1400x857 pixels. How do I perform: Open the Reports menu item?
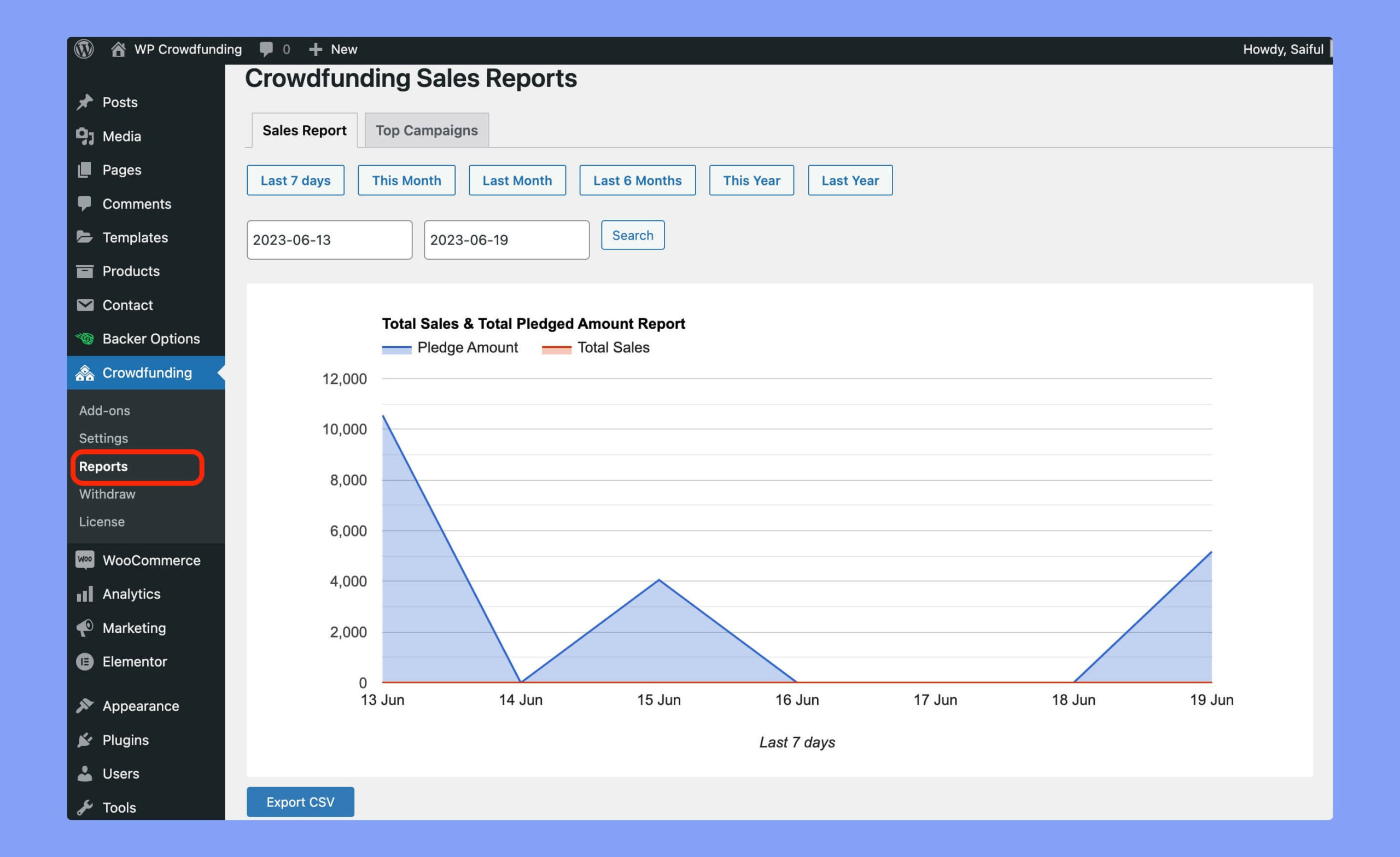tap(104, 466)
